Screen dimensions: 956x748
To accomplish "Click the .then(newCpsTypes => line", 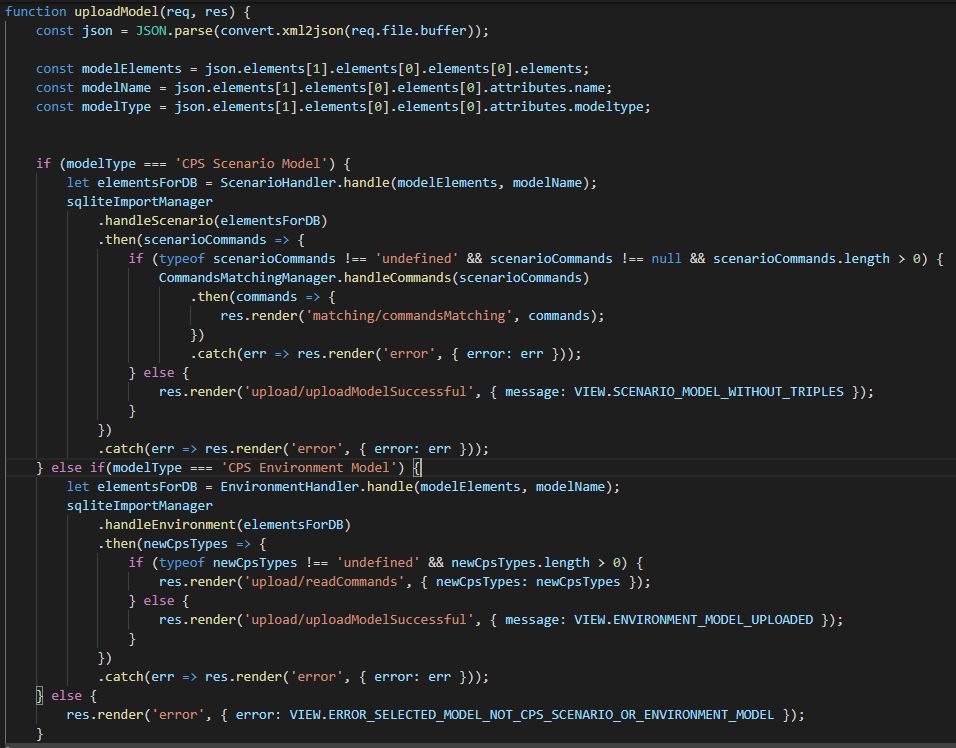I will pos(181,543).
